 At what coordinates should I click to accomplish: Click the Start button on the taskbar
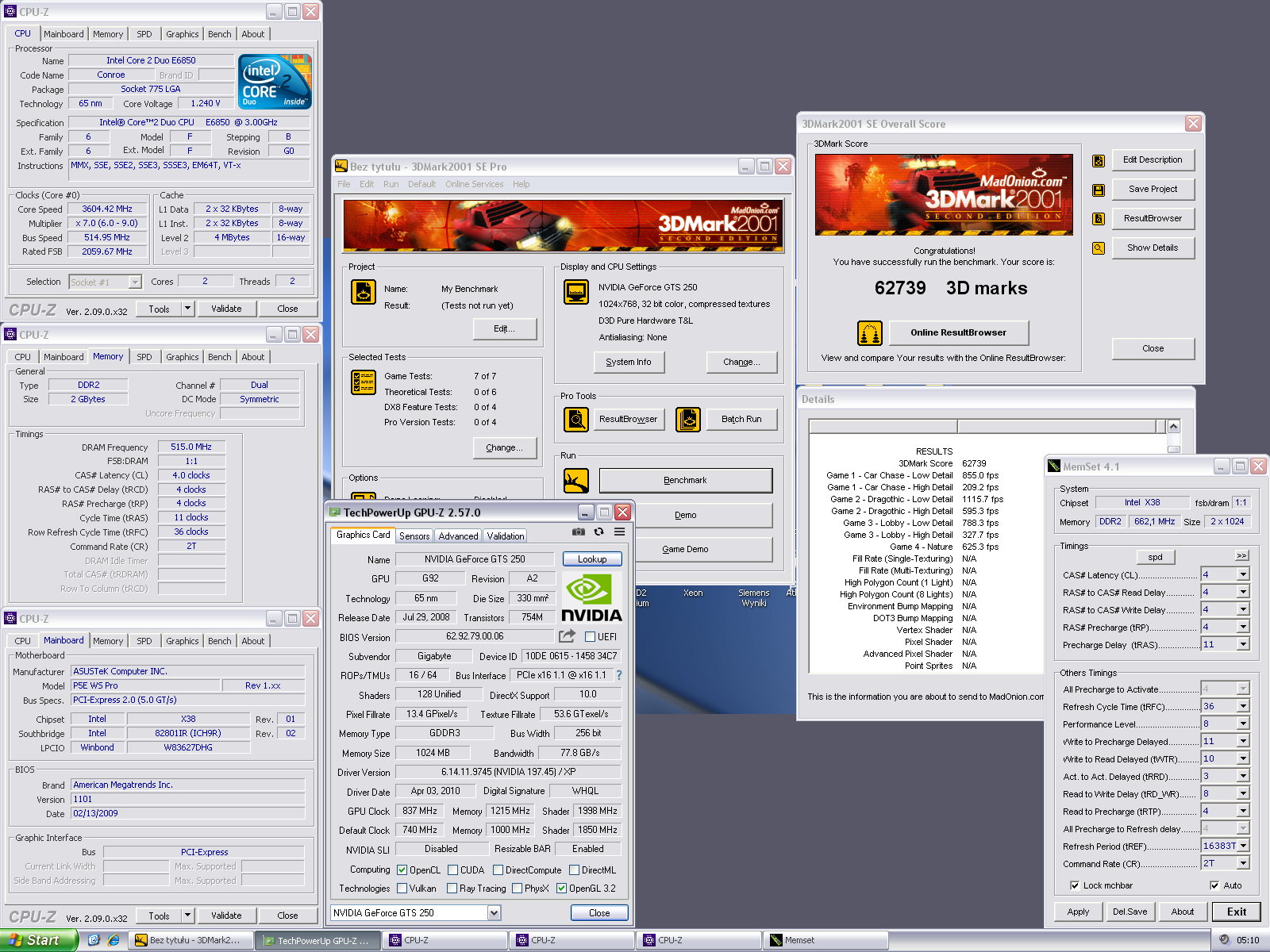38,940
